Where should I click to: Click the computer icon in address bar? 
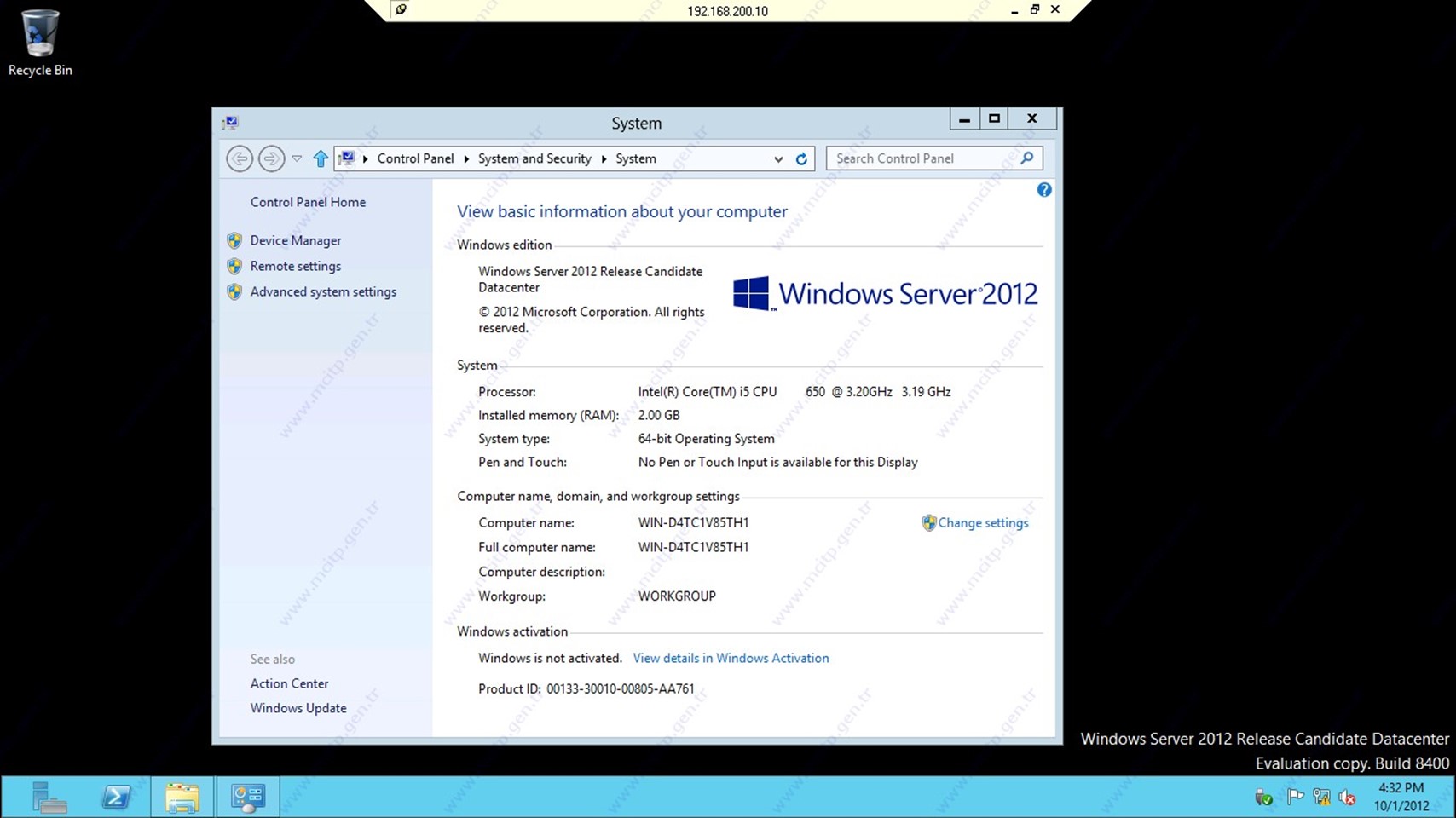pos(346,158)
